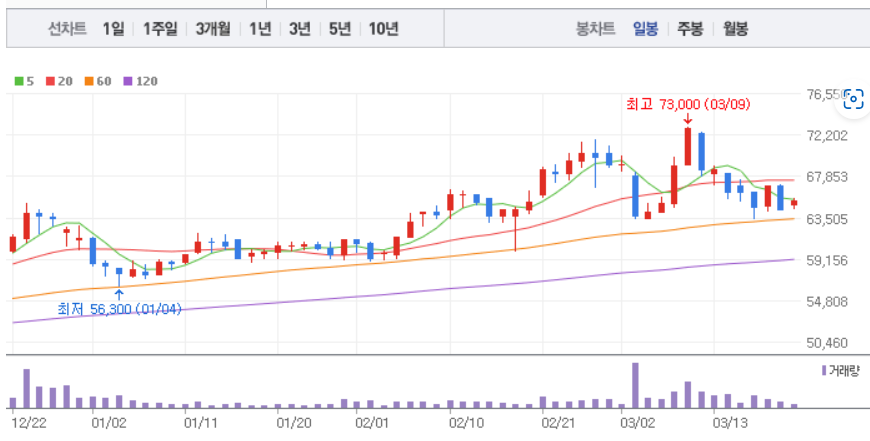Select the 3개월 line chart period

[213, 29]
